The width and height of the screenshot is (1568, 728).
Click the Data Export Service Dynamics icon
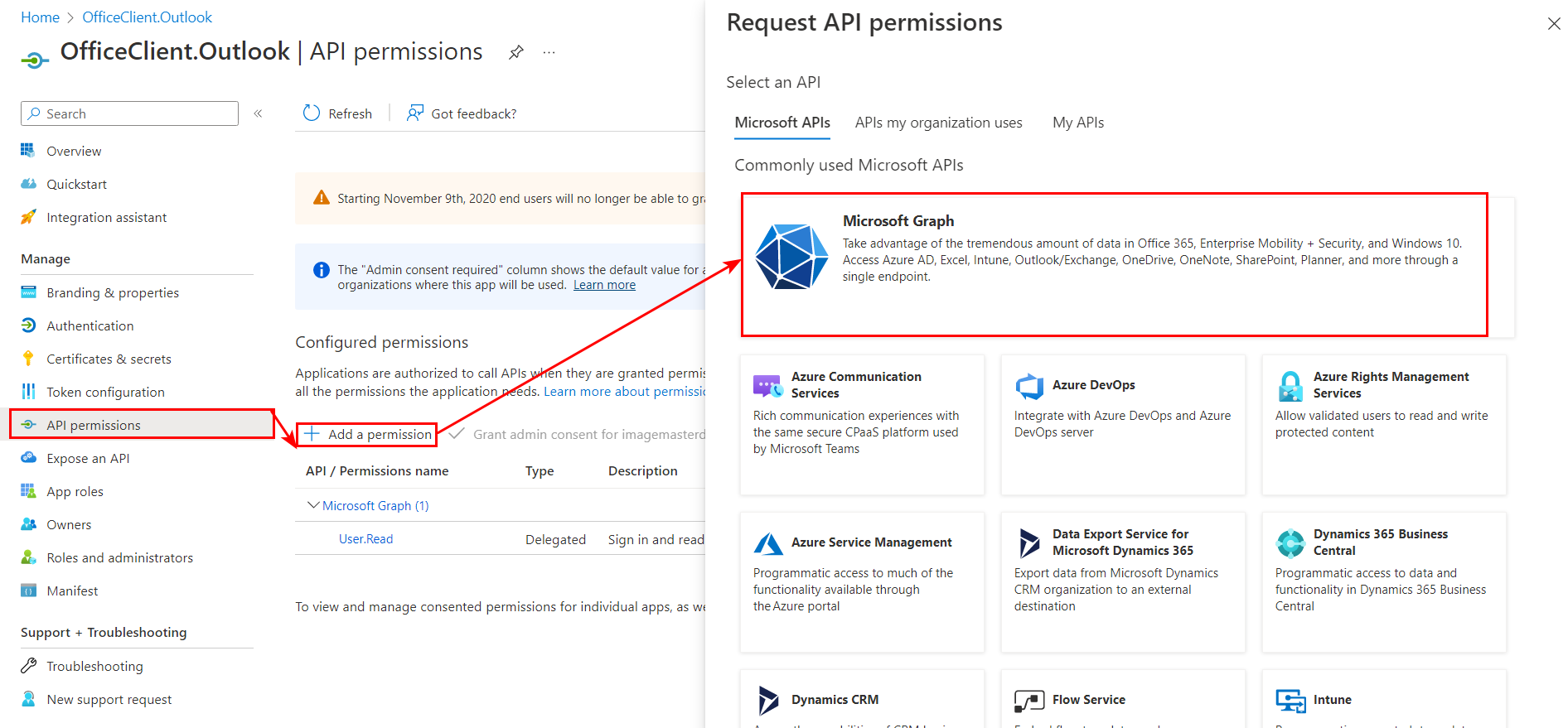(1029, 543)
